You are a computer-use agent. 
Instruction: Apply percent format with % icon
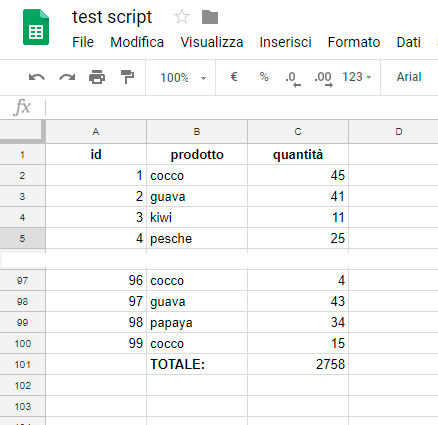click(x=264, y=77)
